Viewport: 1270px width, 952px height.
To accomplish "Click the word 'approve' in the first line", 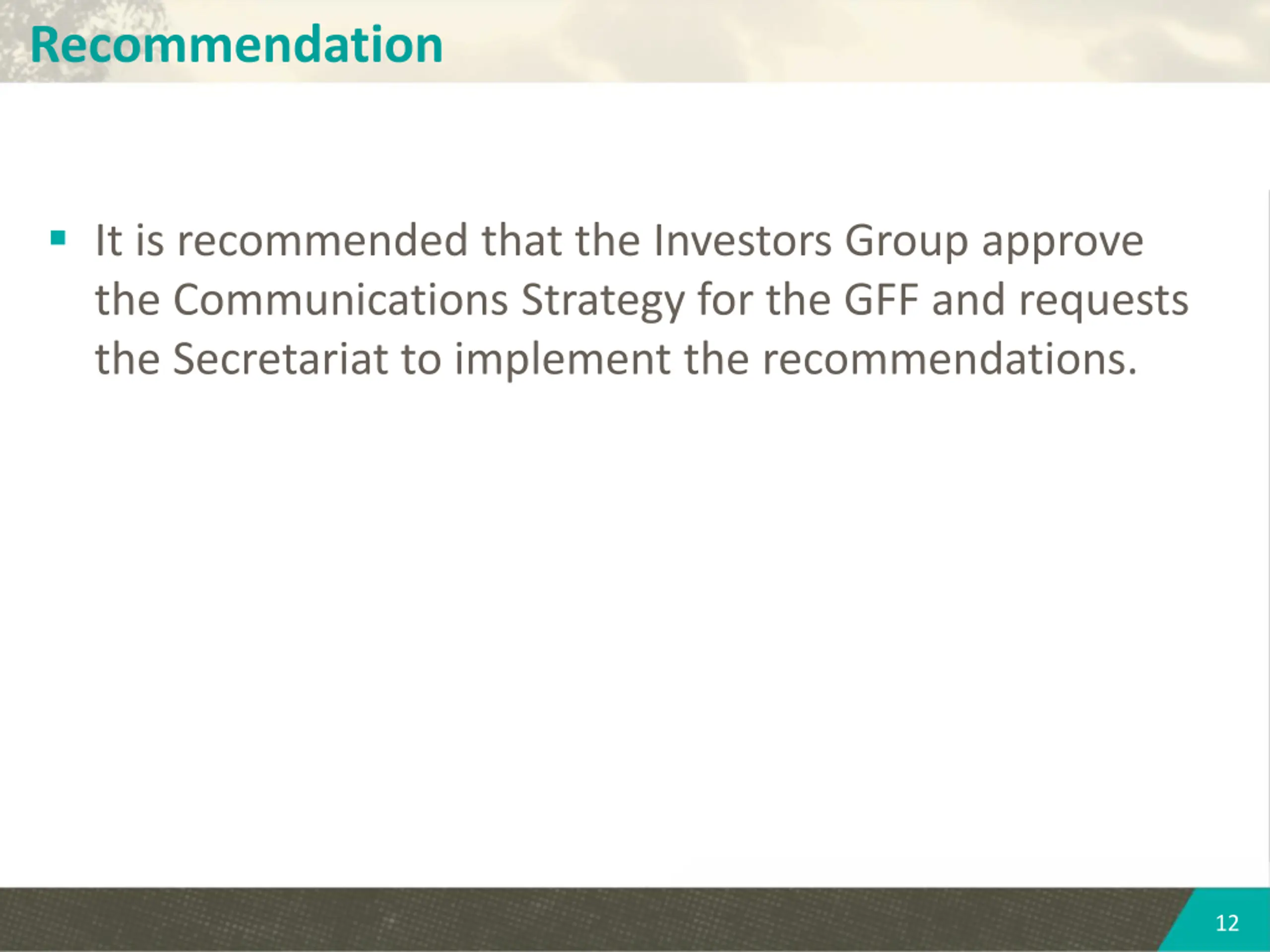I will pyautogui.click(x=1062, y=241).
